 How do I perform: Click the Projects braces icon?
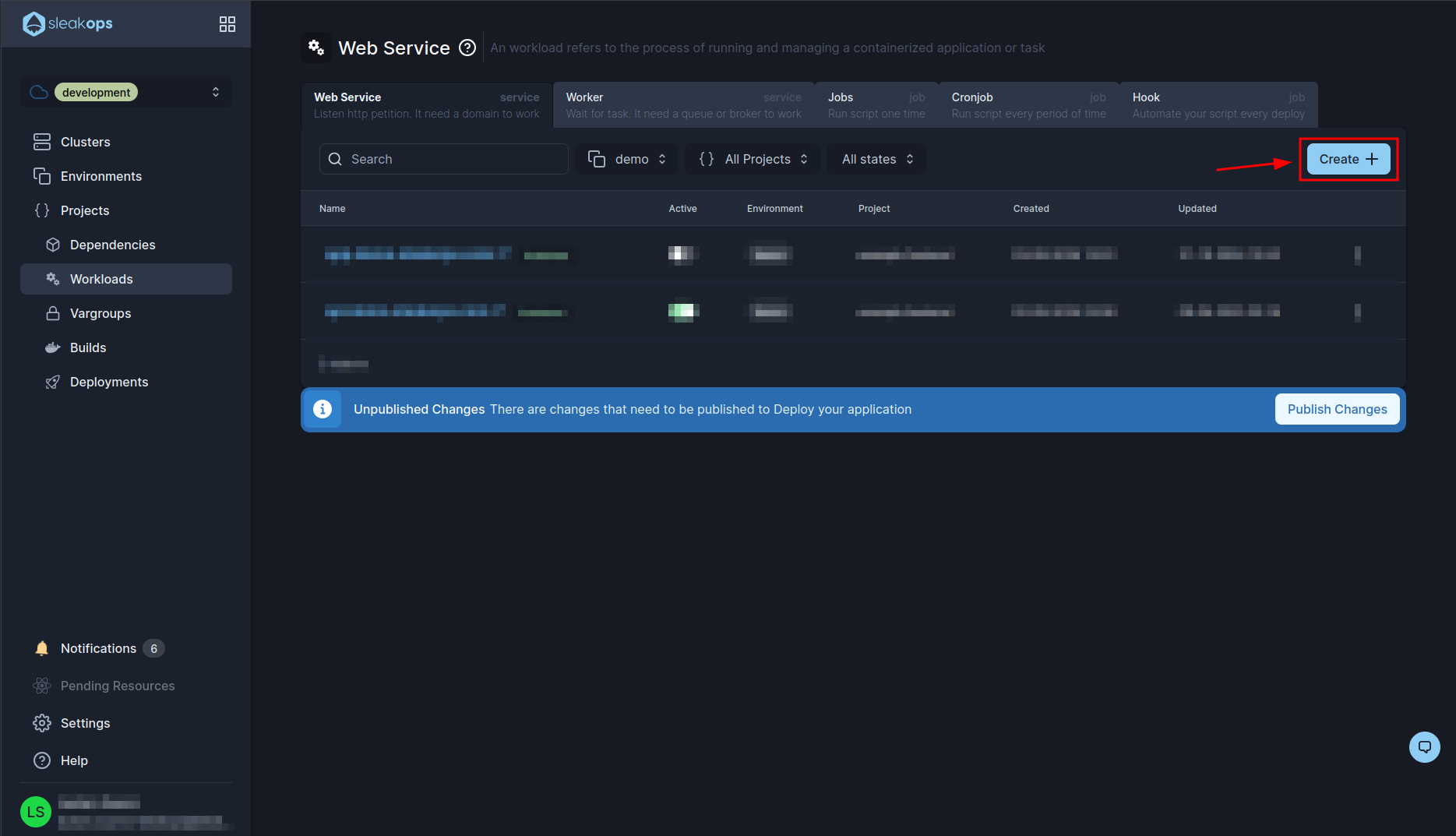point(42,210)
